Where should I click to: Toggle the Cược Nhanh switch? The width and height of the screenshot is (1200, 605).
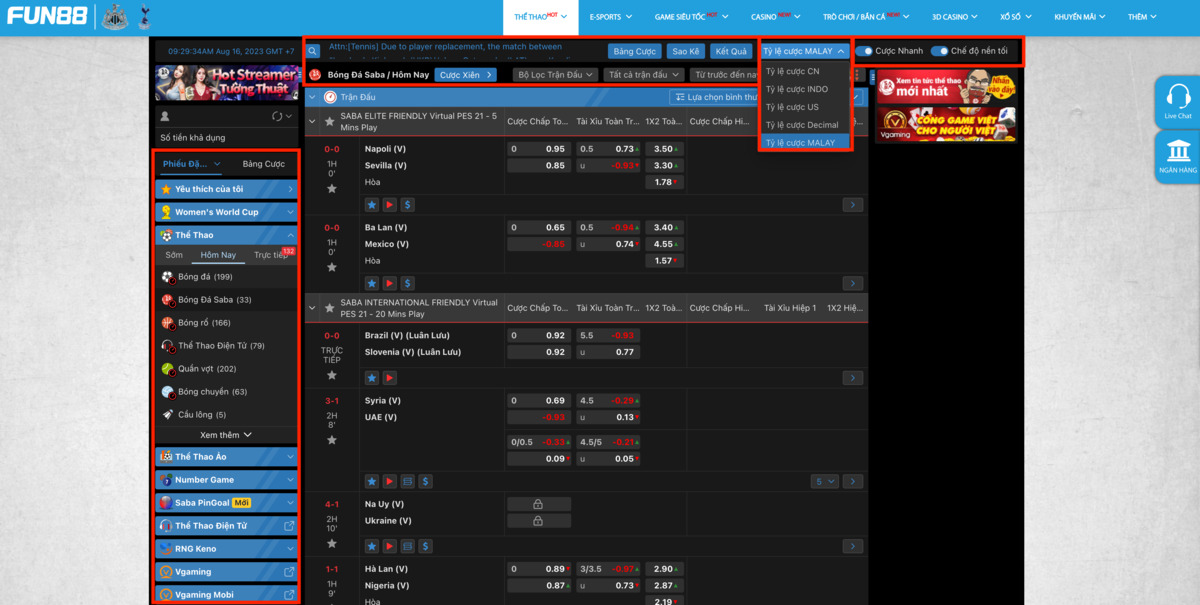864,51
